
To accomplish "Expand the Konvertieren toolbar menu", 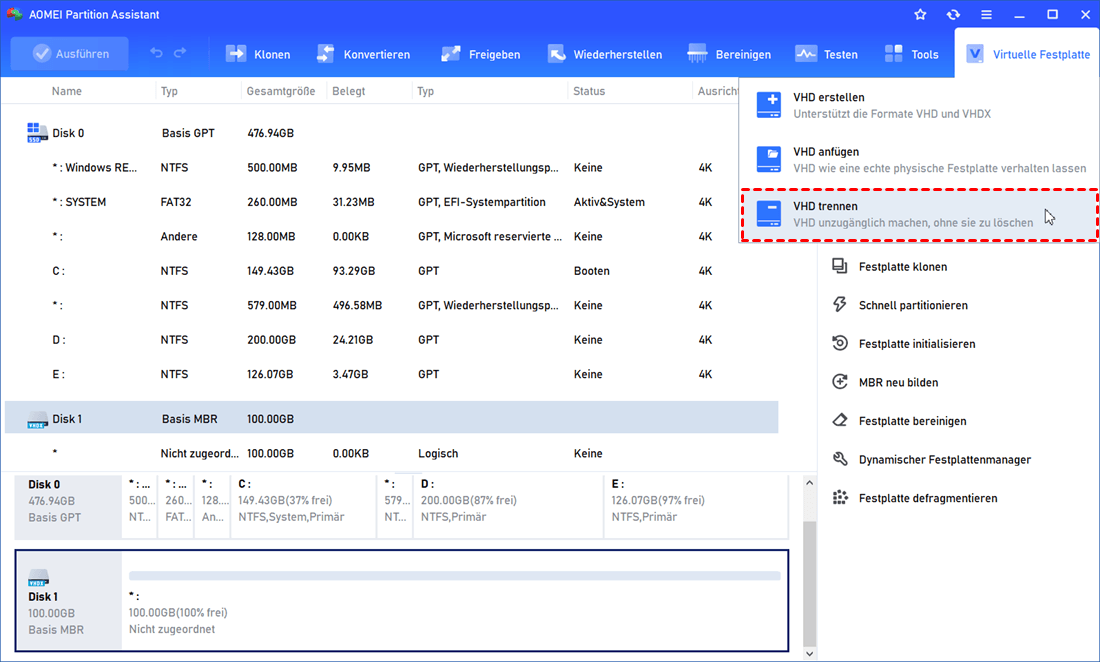I will (x=363, y=54).
